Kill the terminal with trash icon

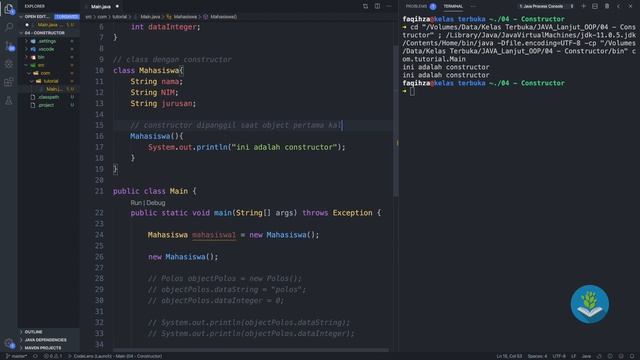pos(607,6)
